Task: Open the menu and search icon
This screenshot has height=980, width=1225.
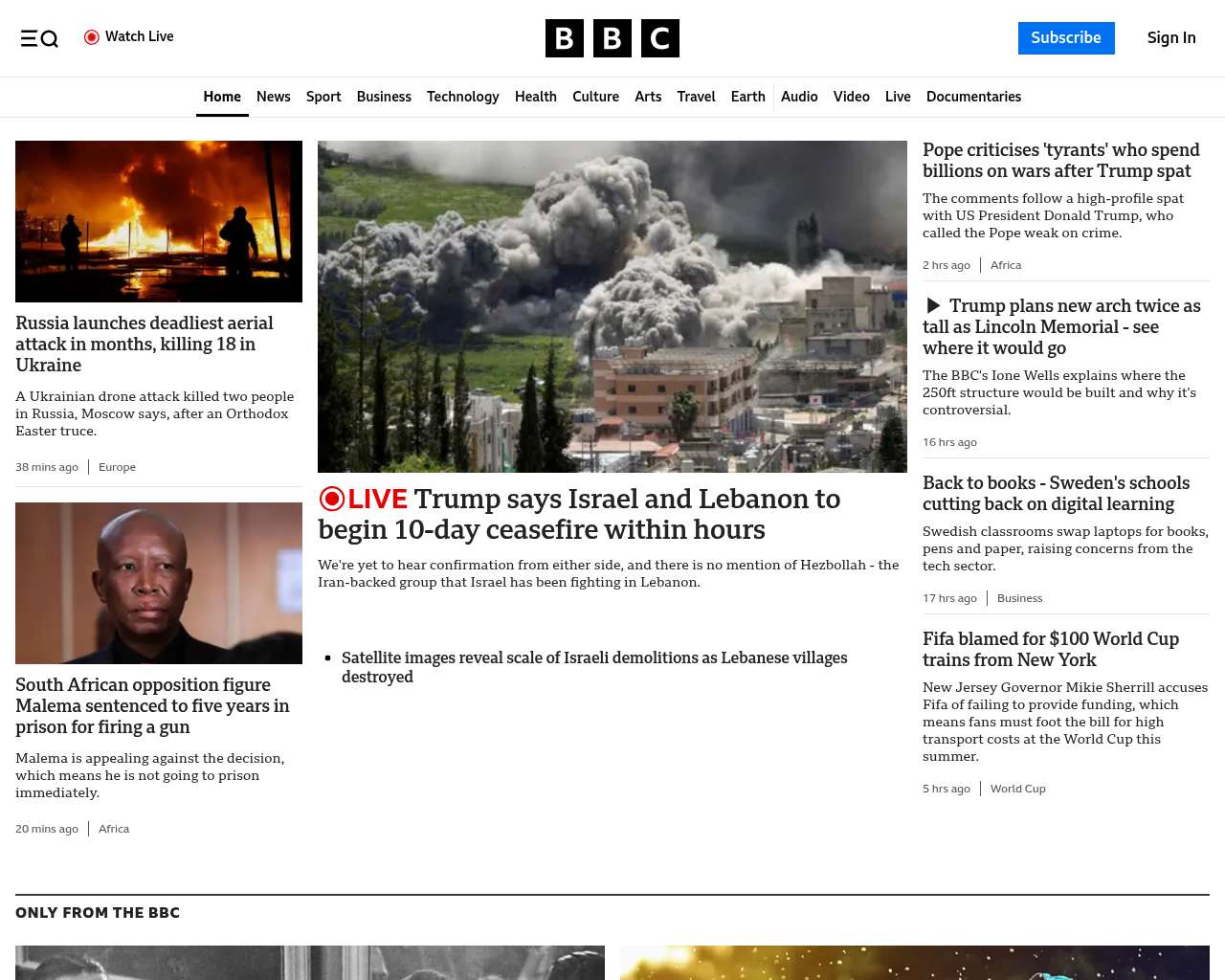Action: tap(39, 38)
